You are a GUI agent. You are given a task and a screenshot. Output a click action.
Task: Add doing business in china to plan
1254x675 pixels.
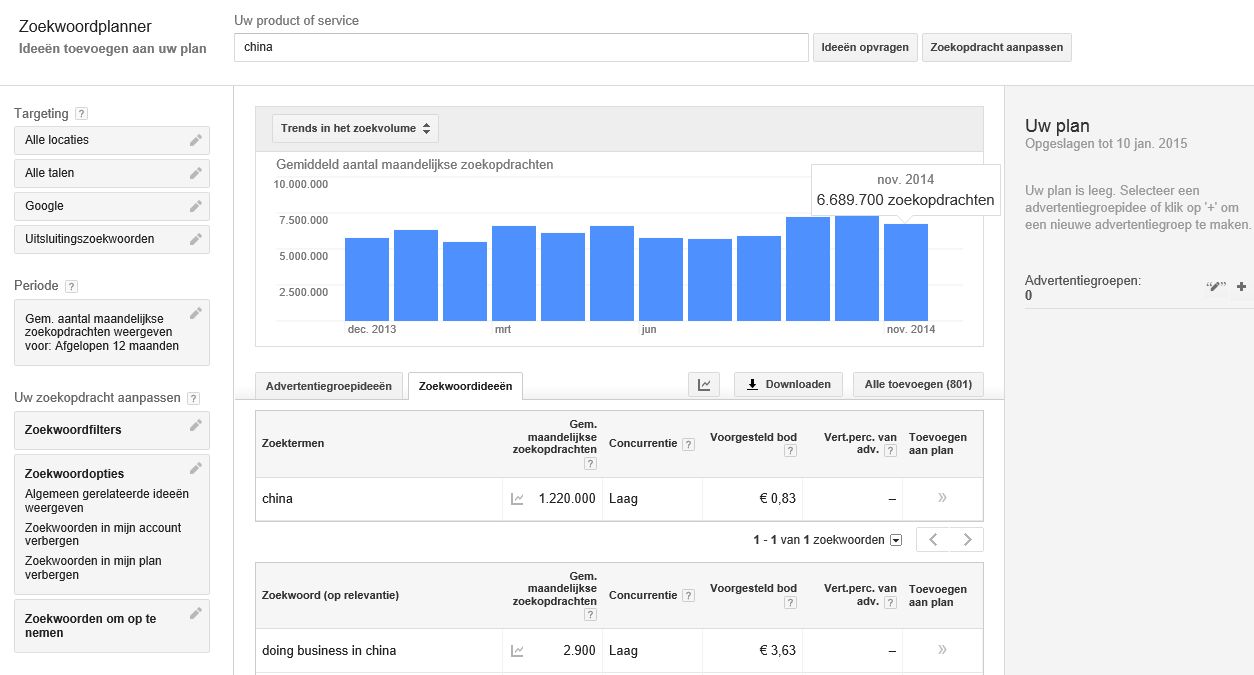(x=942, y=650)
